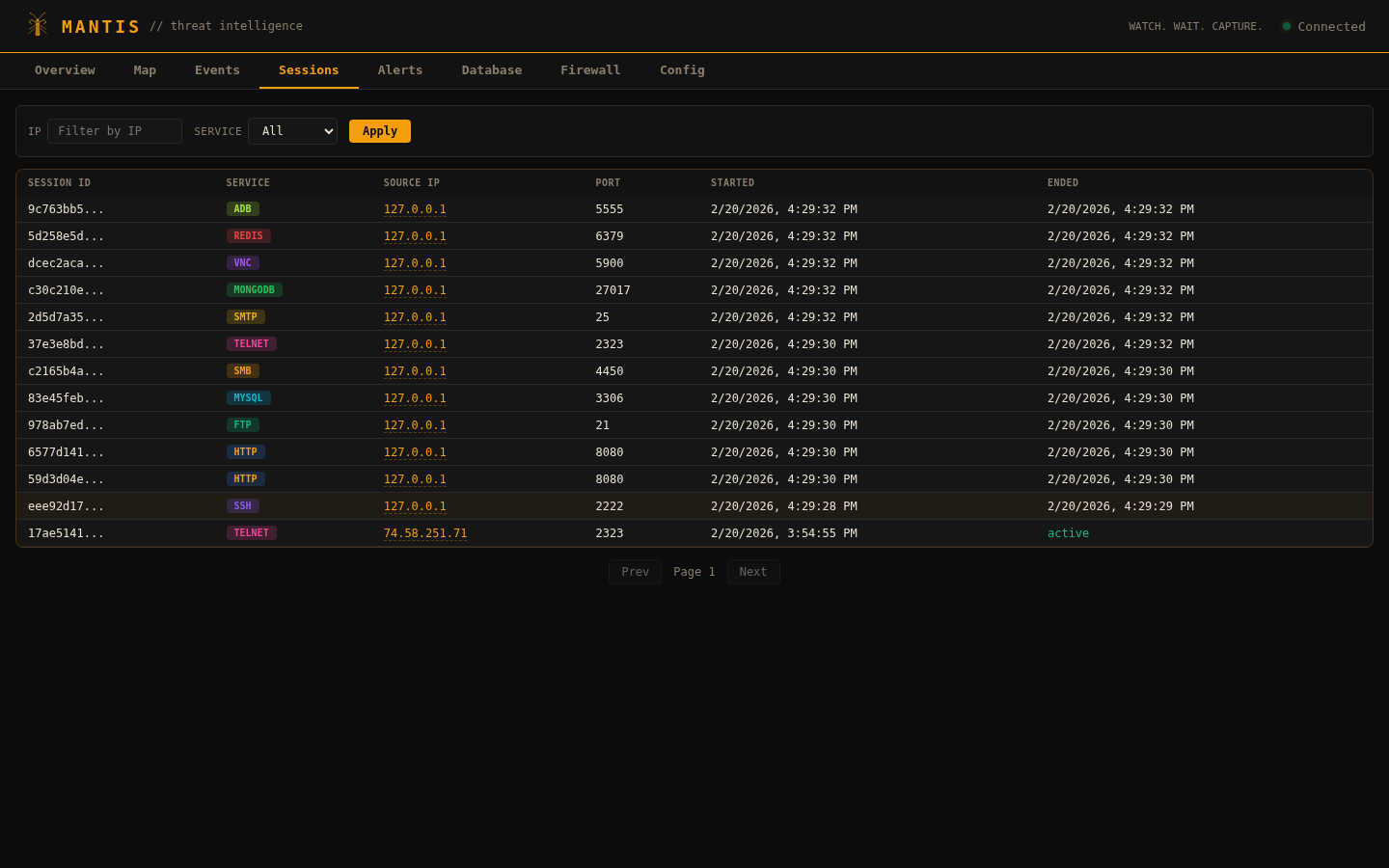This screenshot has height=868, width=1389.
Task: Go to the Events tab
Action: tap(217, 70)
